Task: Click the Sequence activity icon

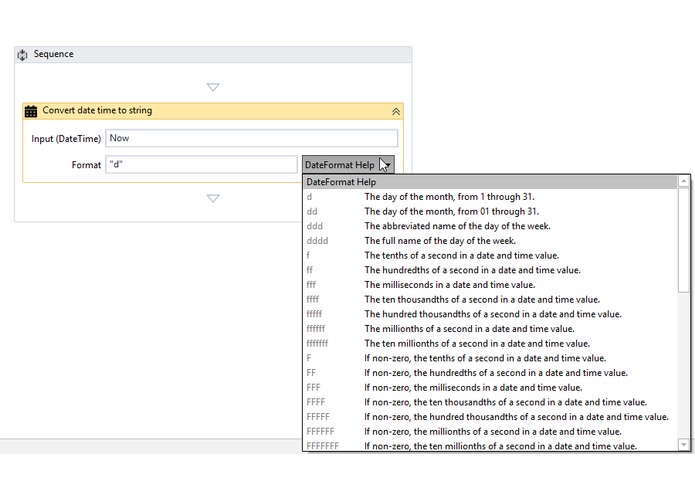Action: click(22, 54)
